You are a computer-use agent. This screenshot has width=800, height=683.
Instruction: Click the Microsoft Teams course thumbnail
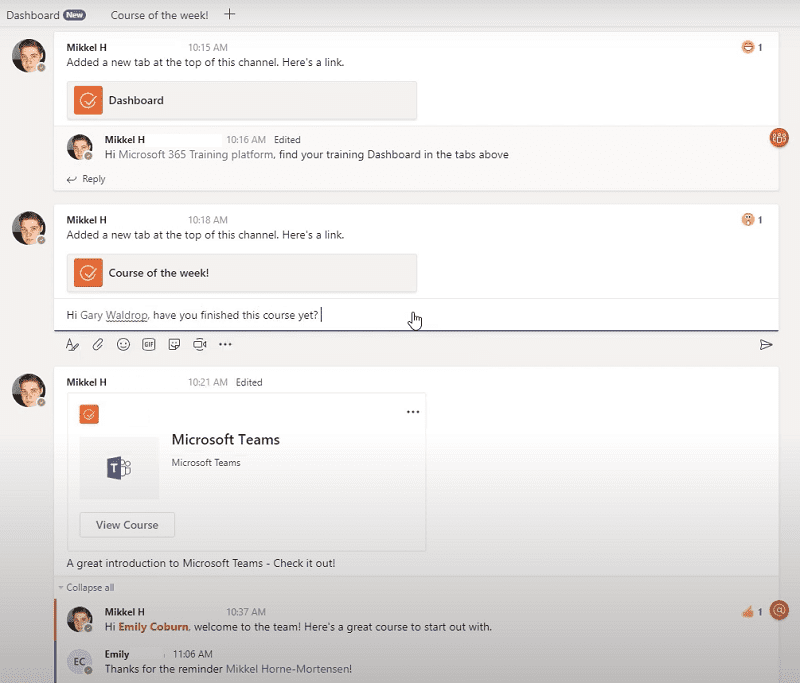tap(119, 468)
